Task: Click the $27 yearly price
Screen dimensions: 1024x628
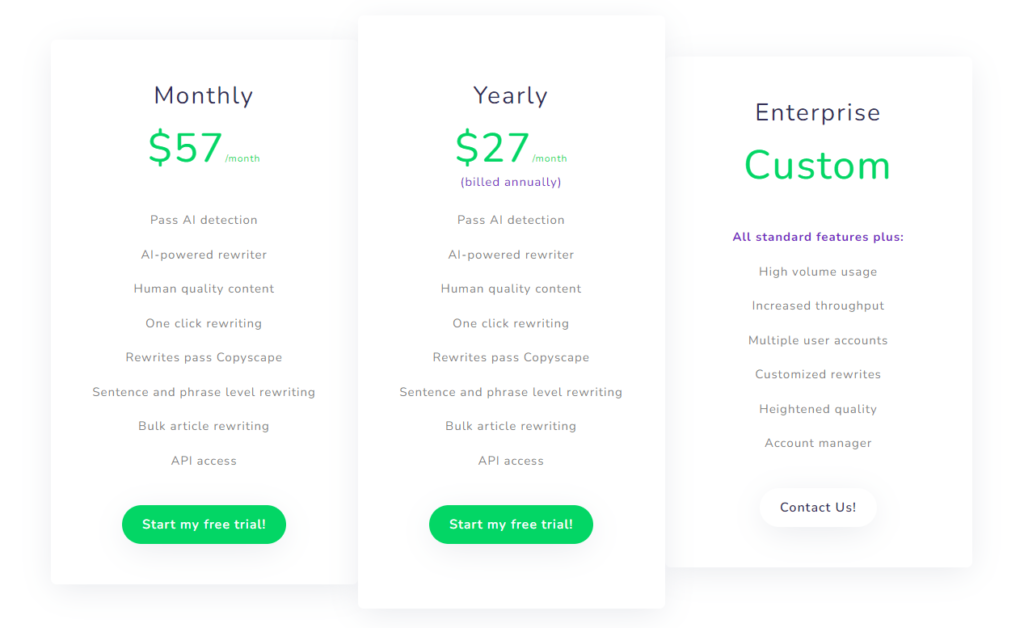Action: (492, 148)
